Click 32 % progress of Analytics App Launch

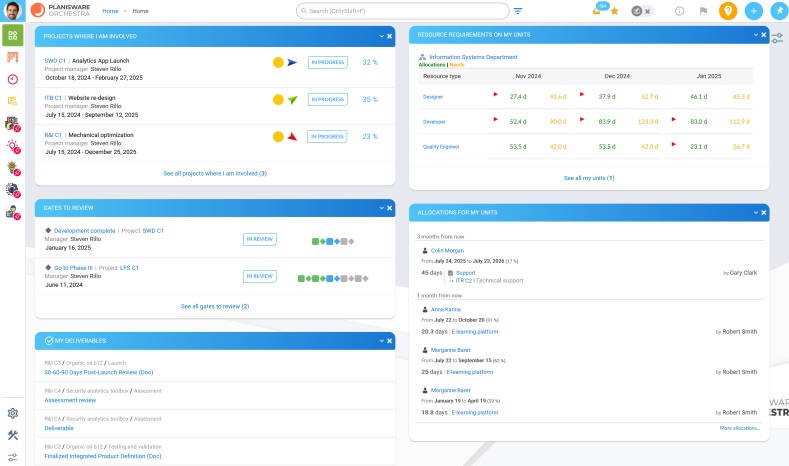click(x=370, y=62)
